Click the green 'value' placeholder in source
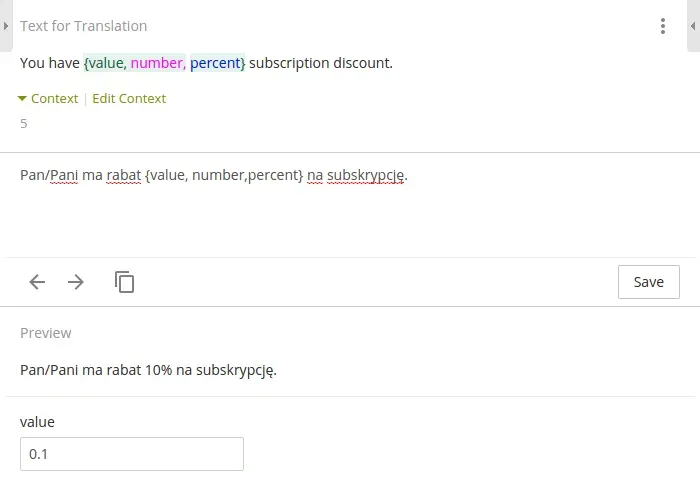This screenshot has width=700, height=489. coord(105,63)
